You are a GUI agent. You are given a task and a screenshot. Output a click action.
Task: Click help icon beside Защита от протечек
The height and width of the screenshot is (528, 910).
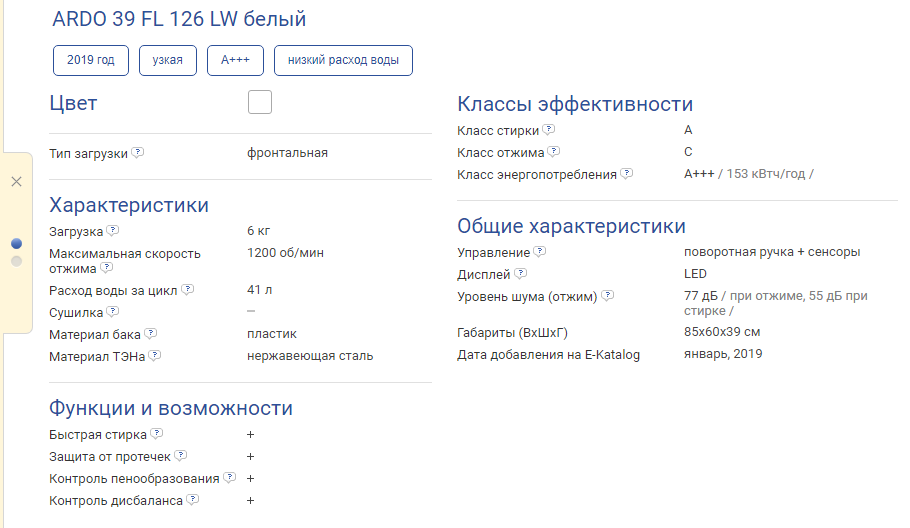(180, 455)
